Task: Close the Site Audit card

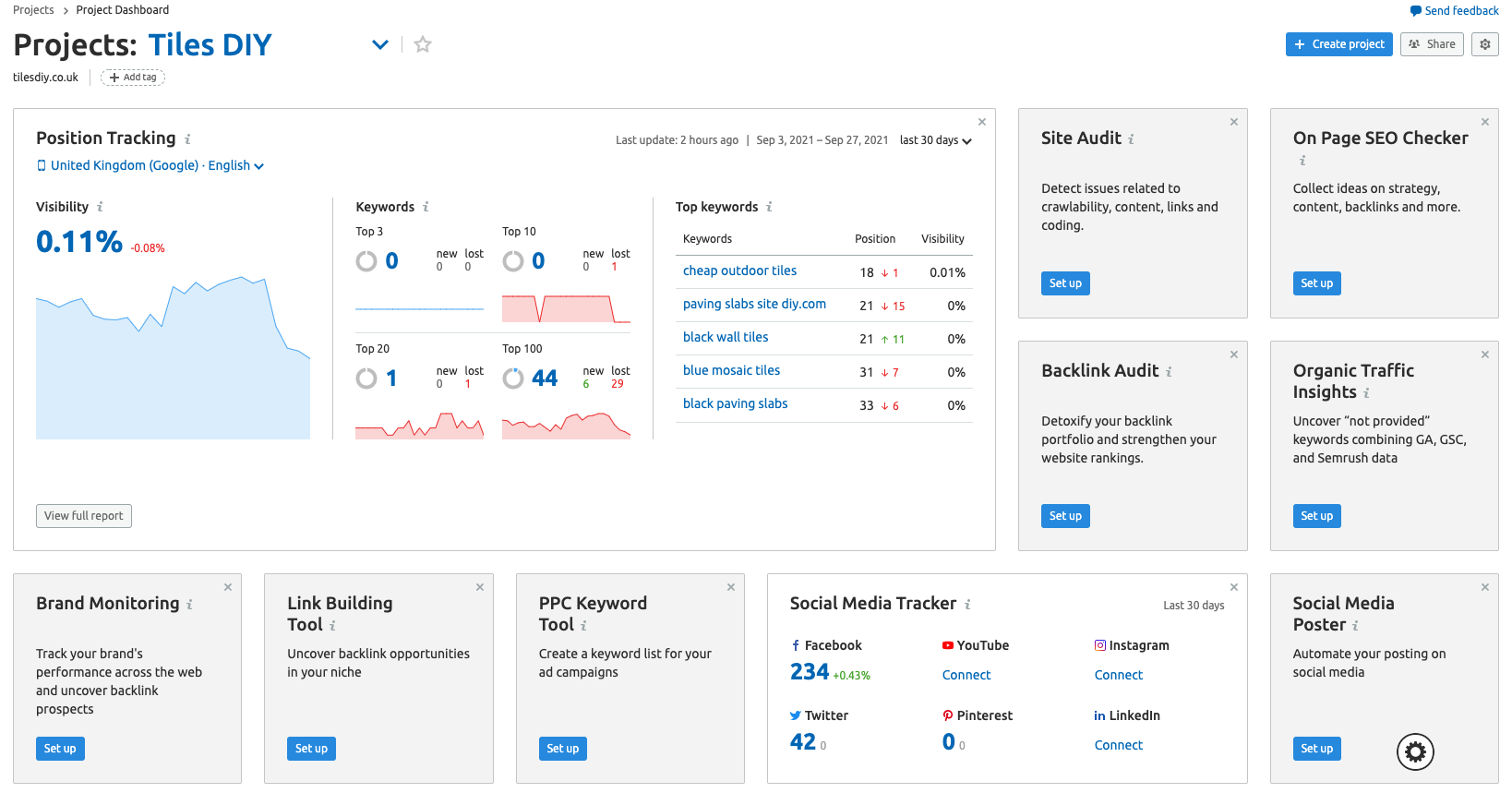Action: pos(1234,122)
